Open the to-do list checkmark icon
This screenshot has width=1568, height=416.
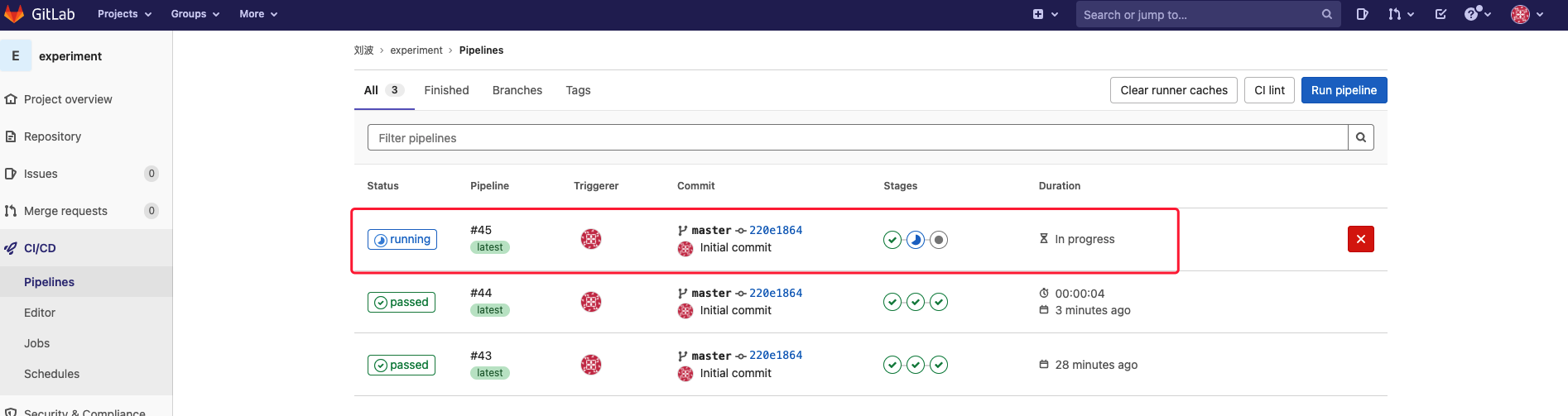1441,14
